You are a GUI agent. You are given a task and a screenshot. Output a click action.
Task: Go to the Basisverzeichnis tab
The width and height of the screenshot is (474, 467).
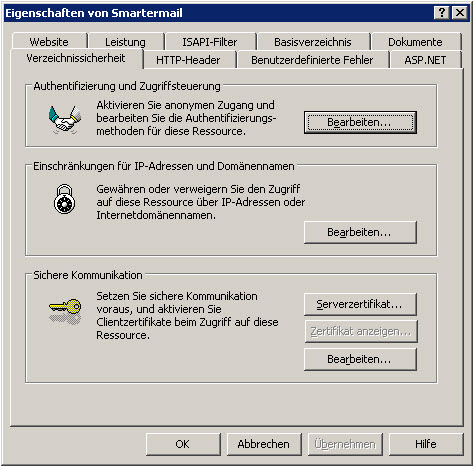[x=313, y=42]
